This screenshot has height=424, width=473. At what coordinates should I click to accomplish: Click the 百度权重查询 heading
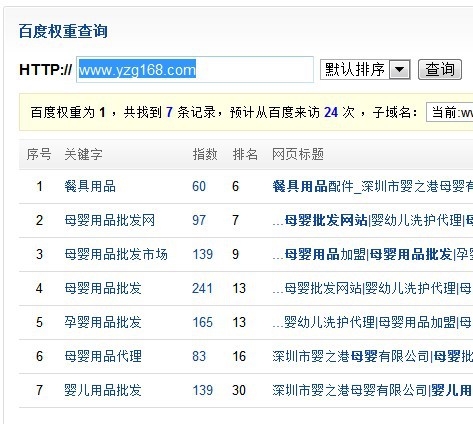click(x=63, y=31)
